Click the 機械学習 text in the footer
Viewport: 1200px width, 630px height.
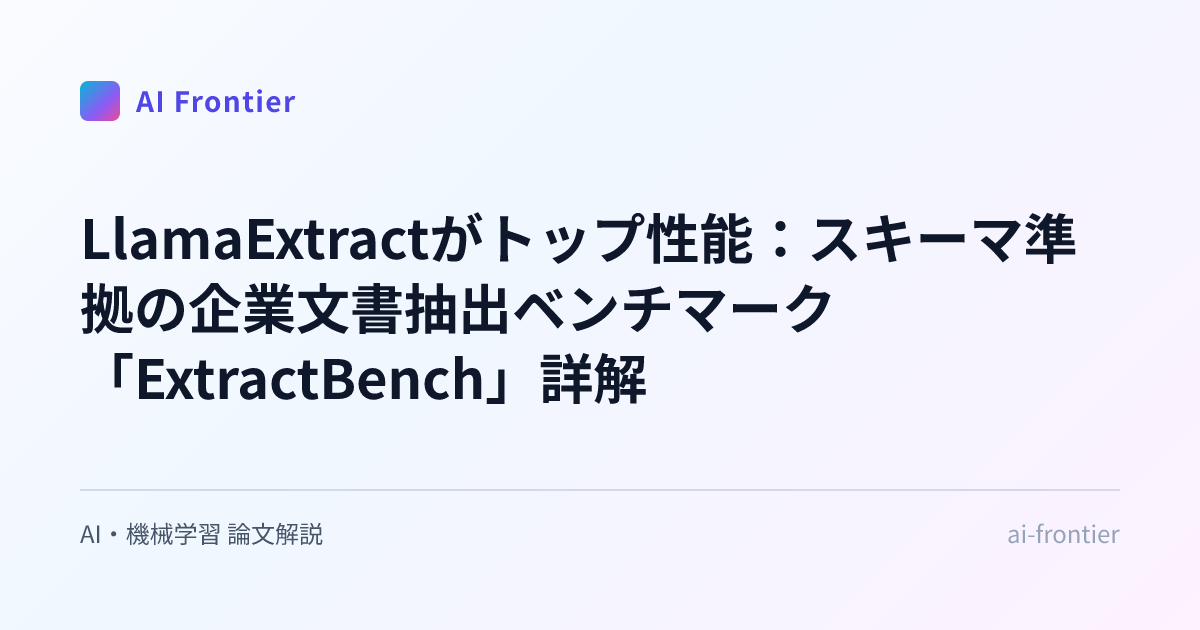tap(174, 535)
